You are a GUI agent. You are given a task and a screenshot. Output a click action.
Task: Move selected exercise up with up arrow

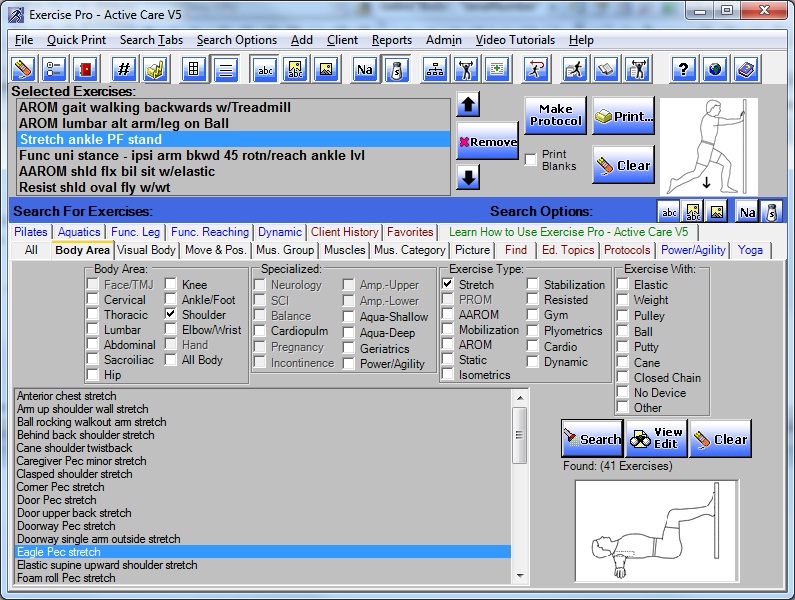(x=468, y=104)
